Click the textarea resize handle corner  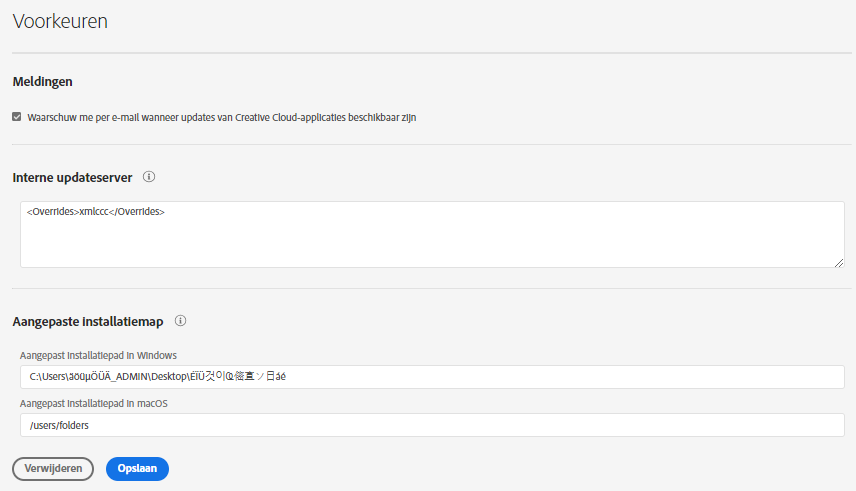(839, 262)
